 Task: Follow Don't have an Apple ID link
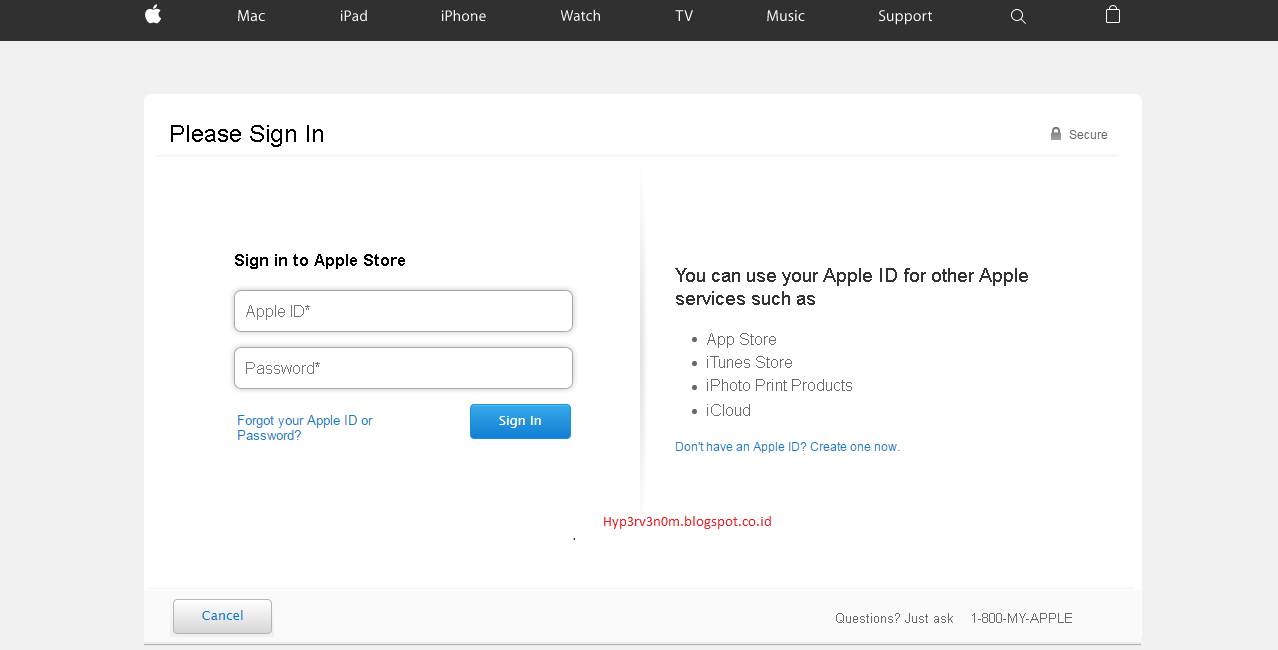(x=787, y=447)
